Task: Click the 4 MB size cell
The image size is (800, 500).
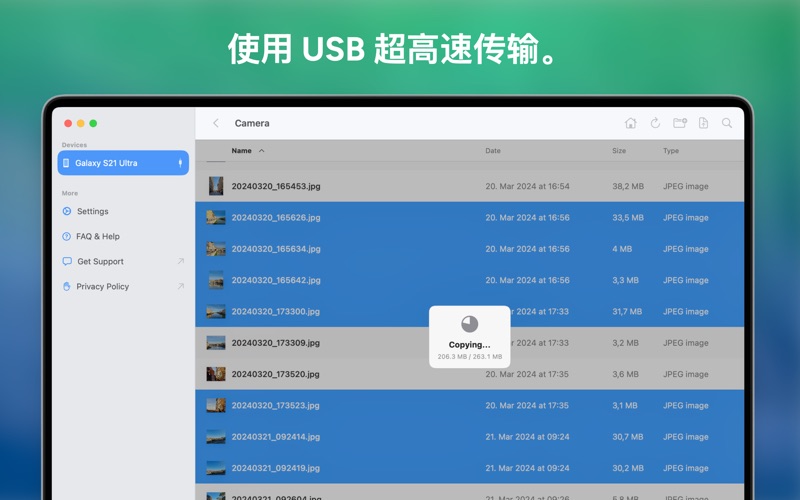Action: click(x=622, y=249)
